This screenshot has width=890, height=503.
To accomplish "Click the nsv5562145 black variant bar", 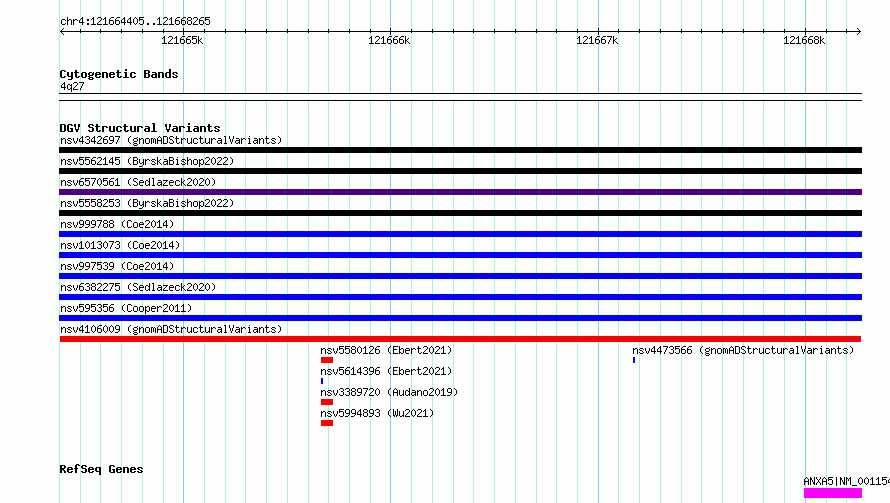I will click(x=460, y=171).
